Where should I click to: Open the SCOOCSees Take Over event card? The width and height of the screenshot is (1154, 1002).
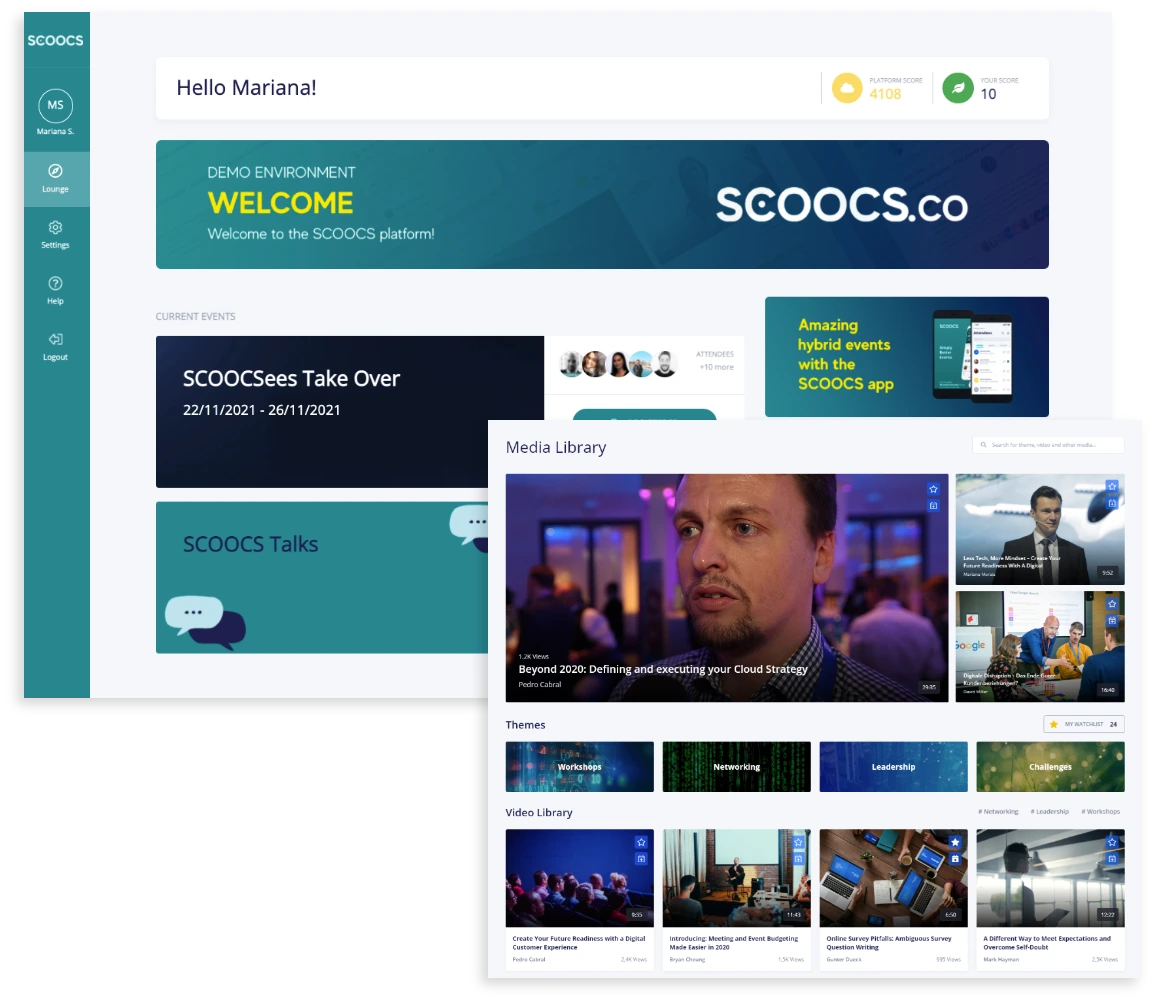350,412
